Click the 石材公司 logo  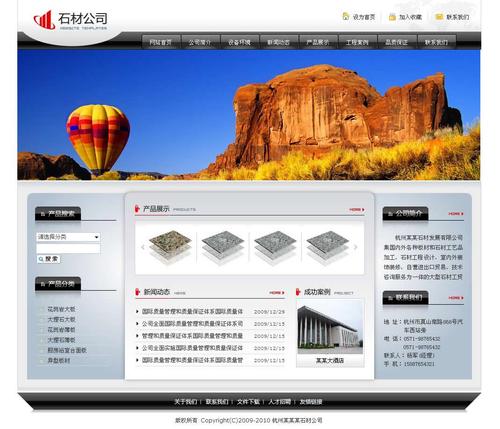tap(71, 20)
